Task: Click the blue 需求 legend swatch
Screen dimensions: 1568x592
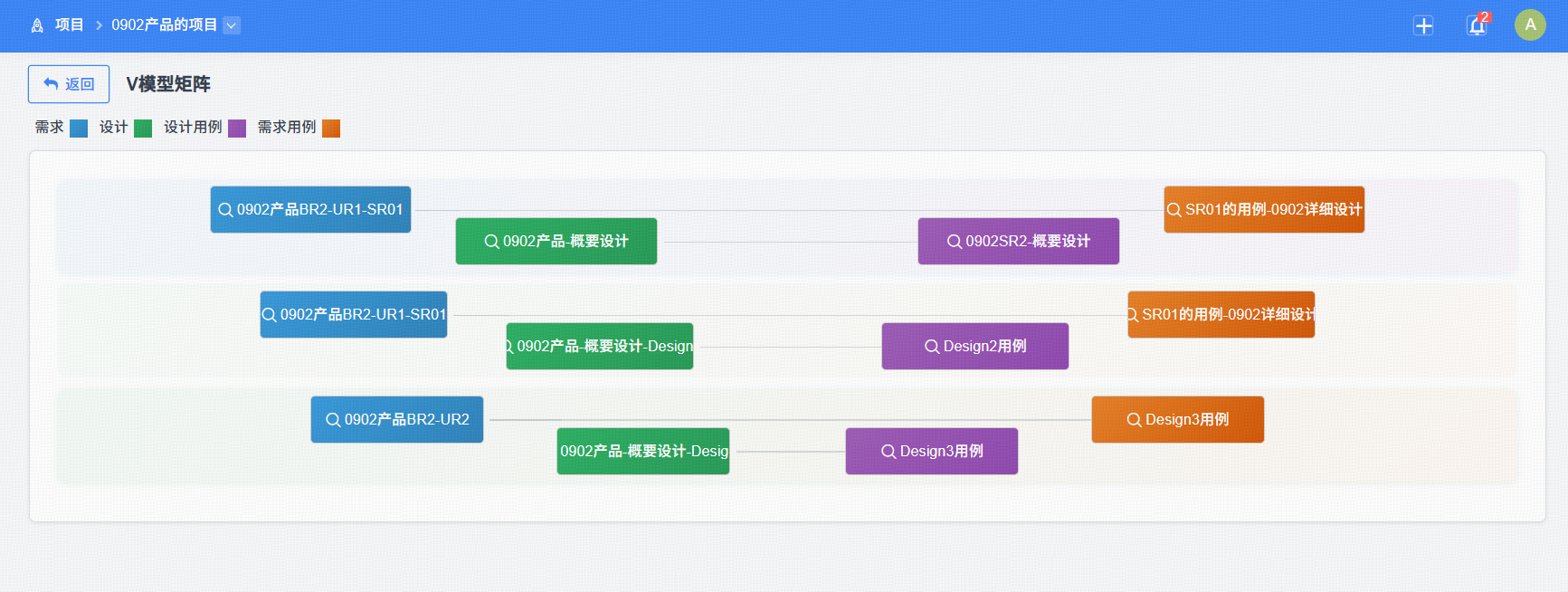Action: coord(79,128)
